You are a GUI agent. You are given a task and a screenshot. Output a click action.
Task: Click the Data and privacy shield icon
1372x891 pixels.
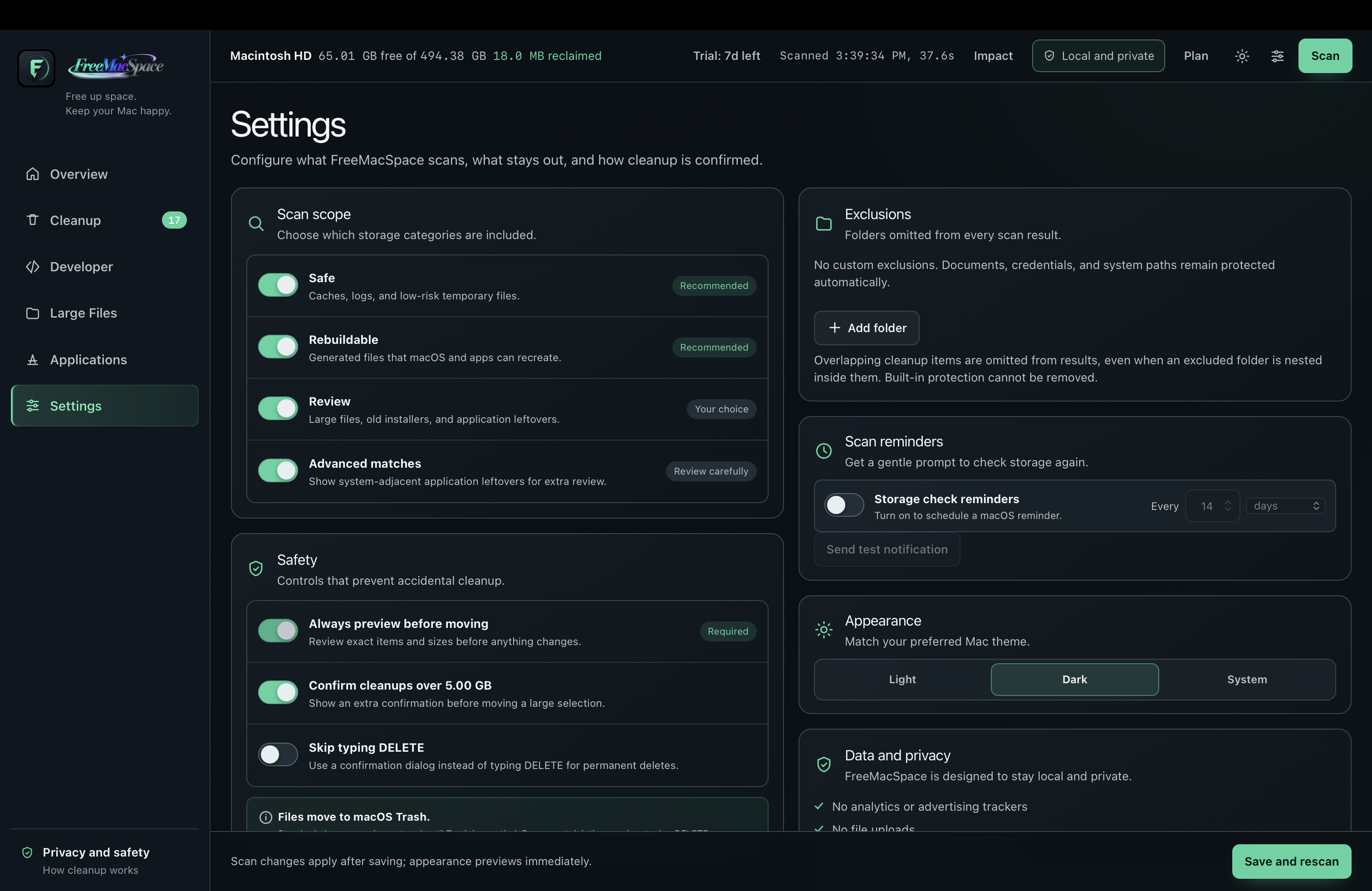824,765
